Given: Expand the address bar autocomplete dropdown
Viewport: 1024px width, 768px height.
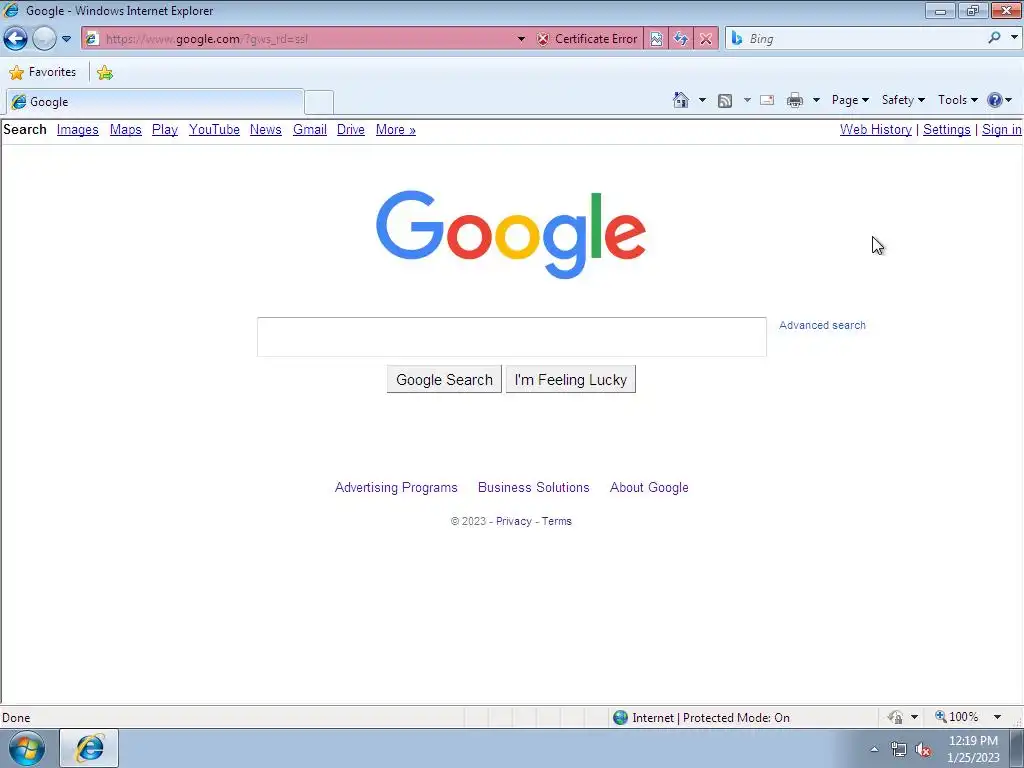Looking at the screenshot, I should pyautogui.click(x=521, y=39).
